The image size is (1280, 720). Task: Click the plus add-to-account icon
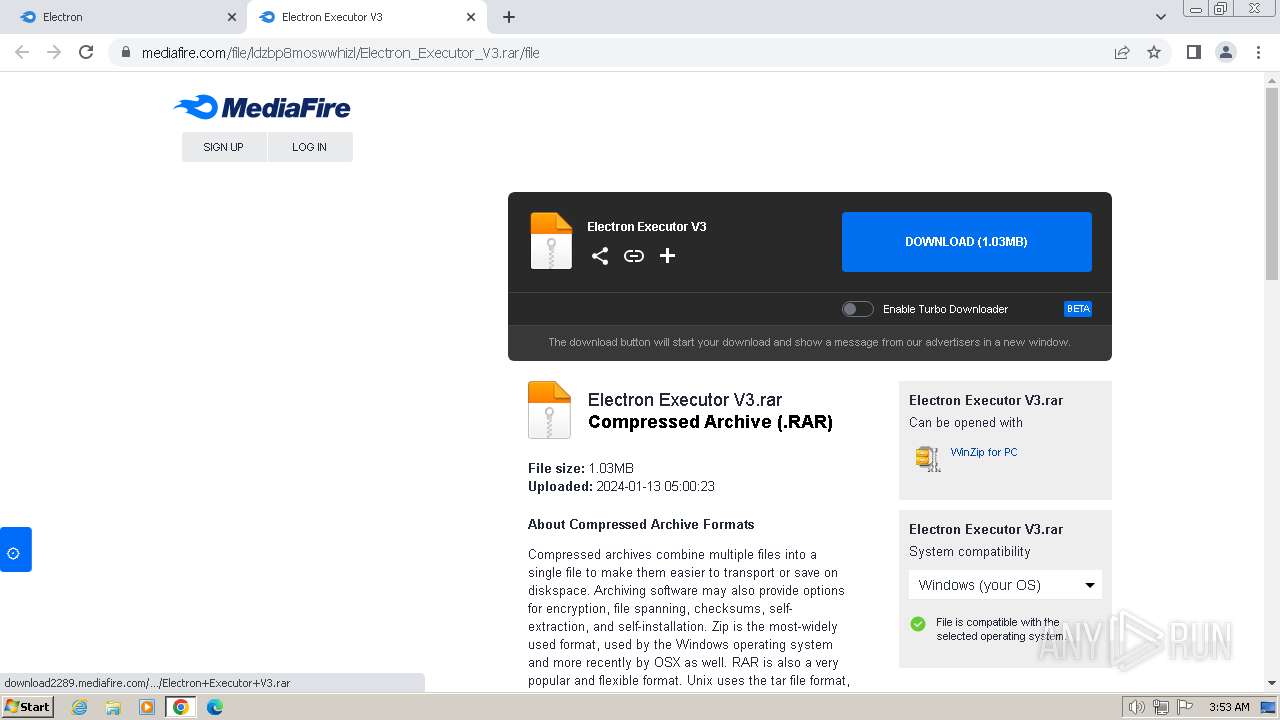click(x=668, y=256)
